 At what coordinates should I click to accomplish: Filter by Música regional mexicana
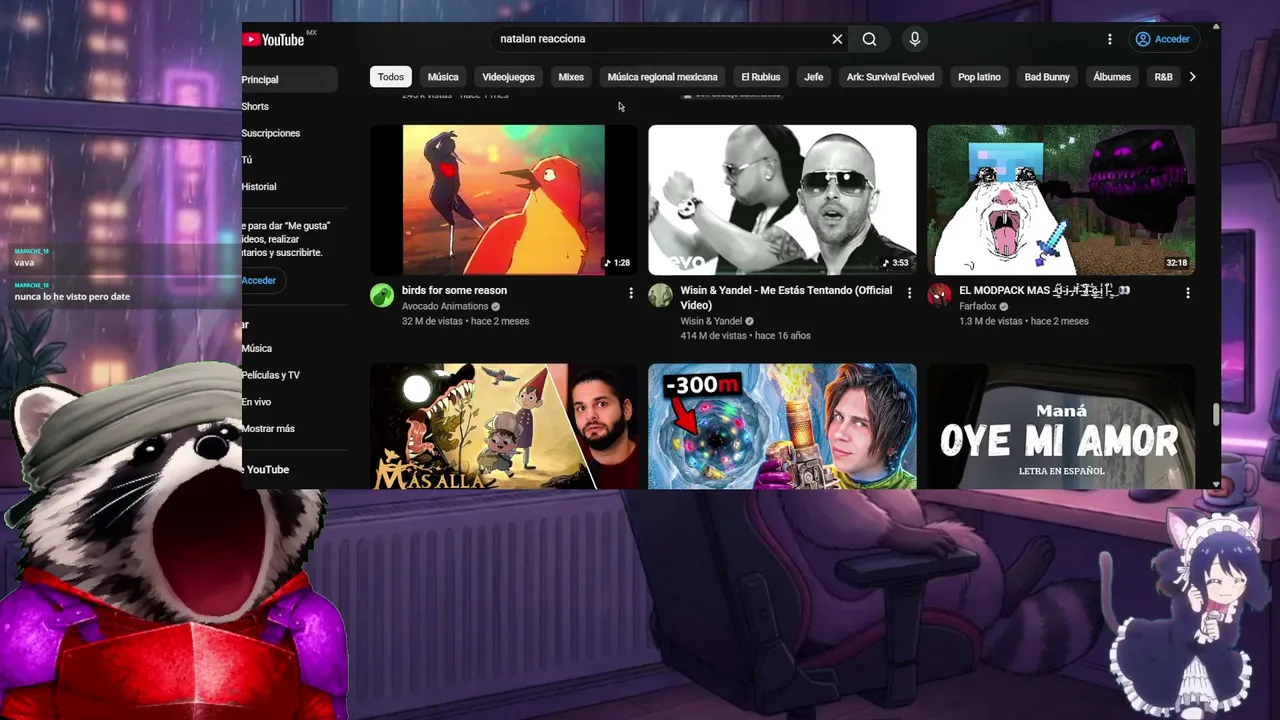[662, 77]
